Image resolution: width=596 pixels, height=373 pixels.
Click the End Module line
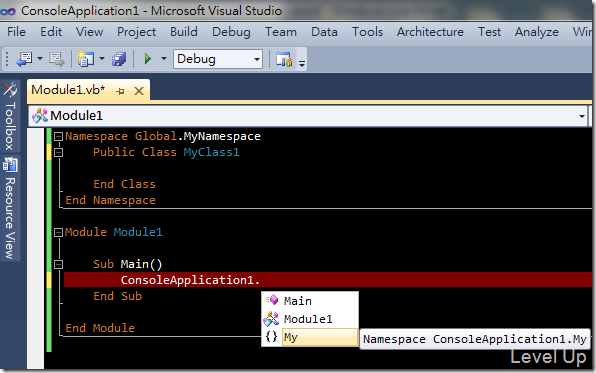100,328
